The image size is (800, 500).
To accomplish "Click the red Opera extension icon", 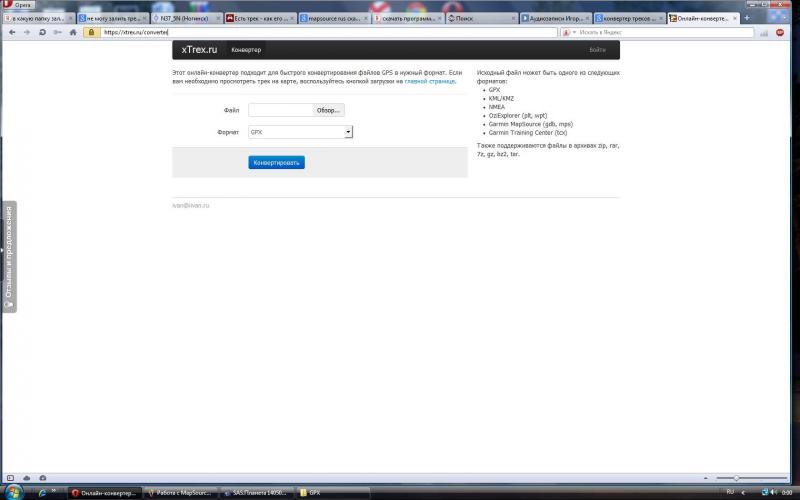I will [x=780, y=32].
